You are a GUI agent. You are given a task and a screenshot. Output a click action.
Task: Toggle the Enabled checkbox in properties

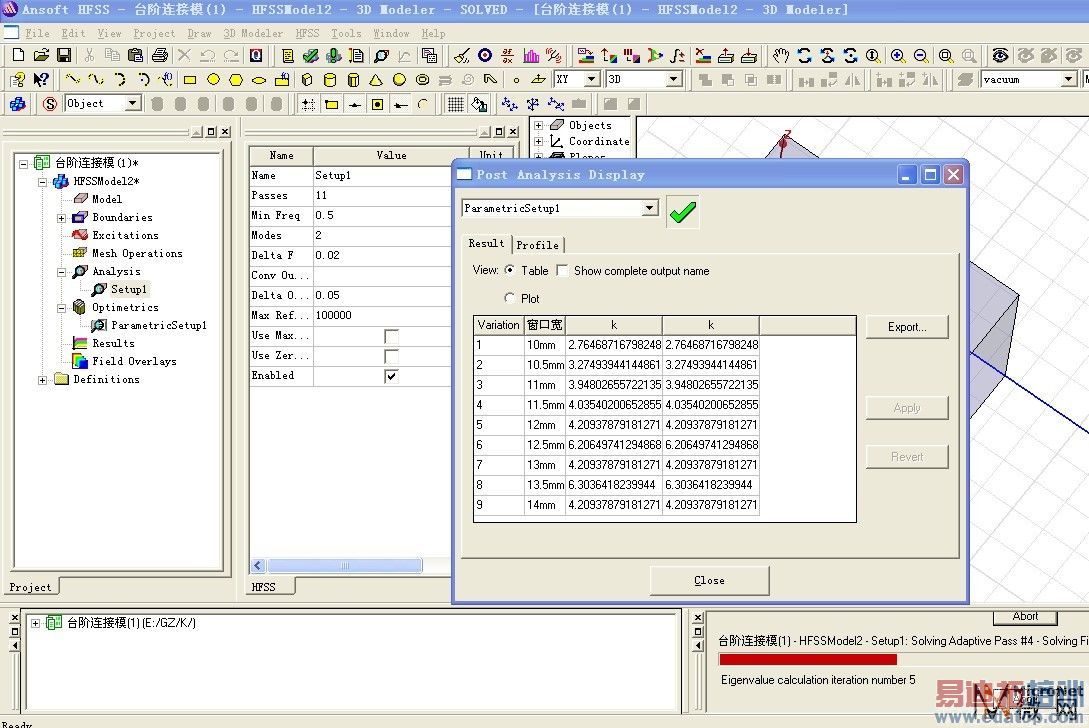point(391,376)
